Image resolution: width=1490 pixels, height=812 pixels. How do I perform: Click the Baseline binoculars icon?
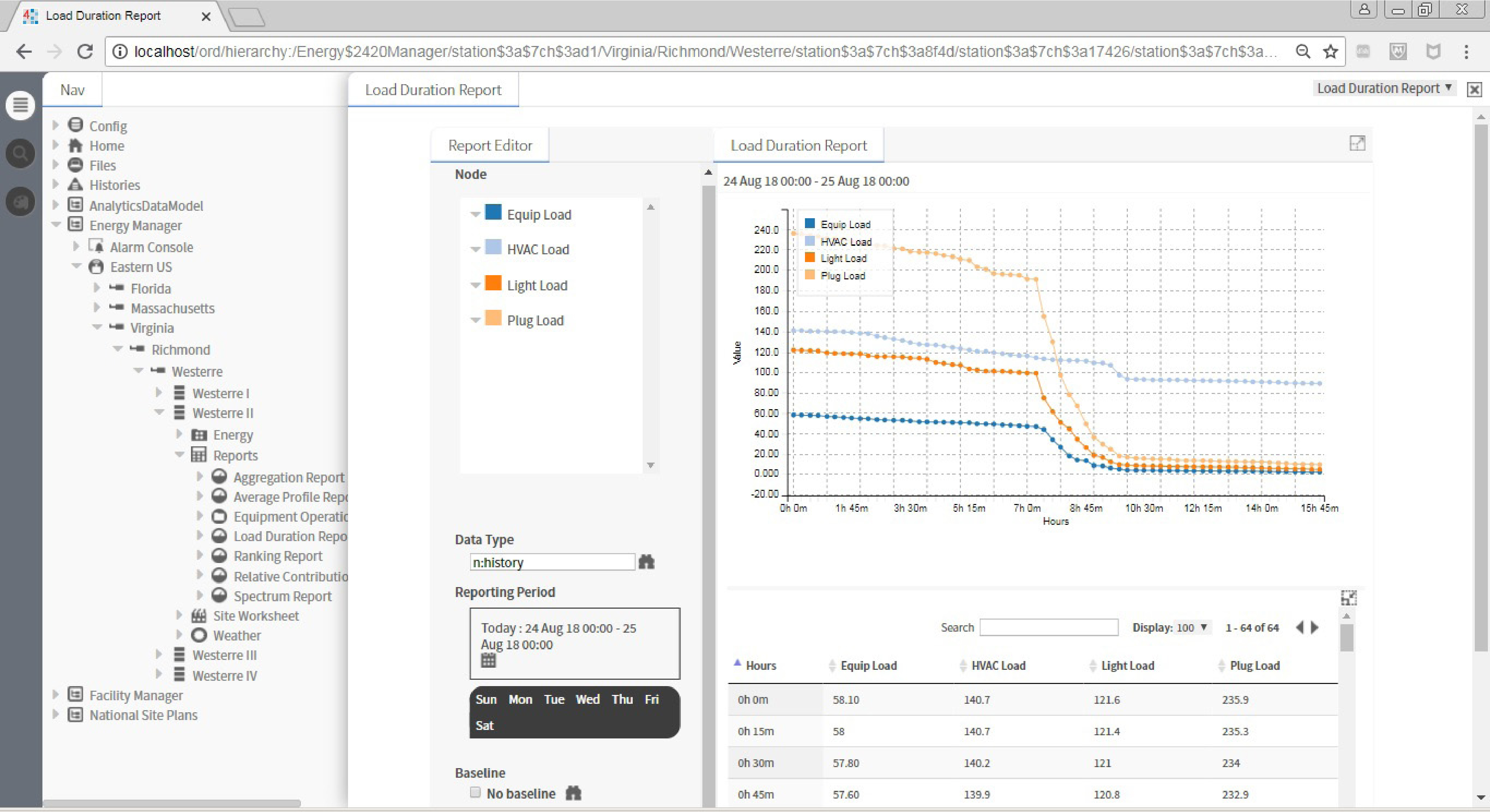point(573,794)
